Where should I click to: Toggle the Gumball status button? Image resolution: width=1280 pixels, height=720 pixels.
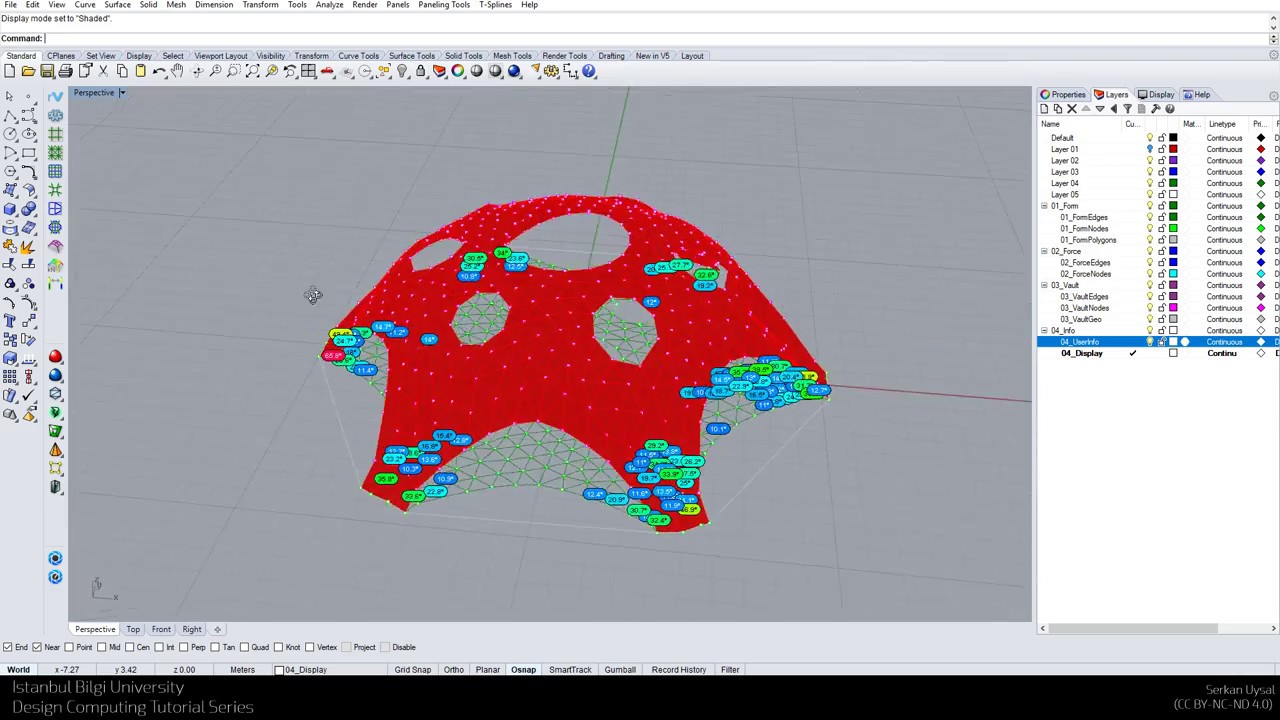(x=620, y=670)
